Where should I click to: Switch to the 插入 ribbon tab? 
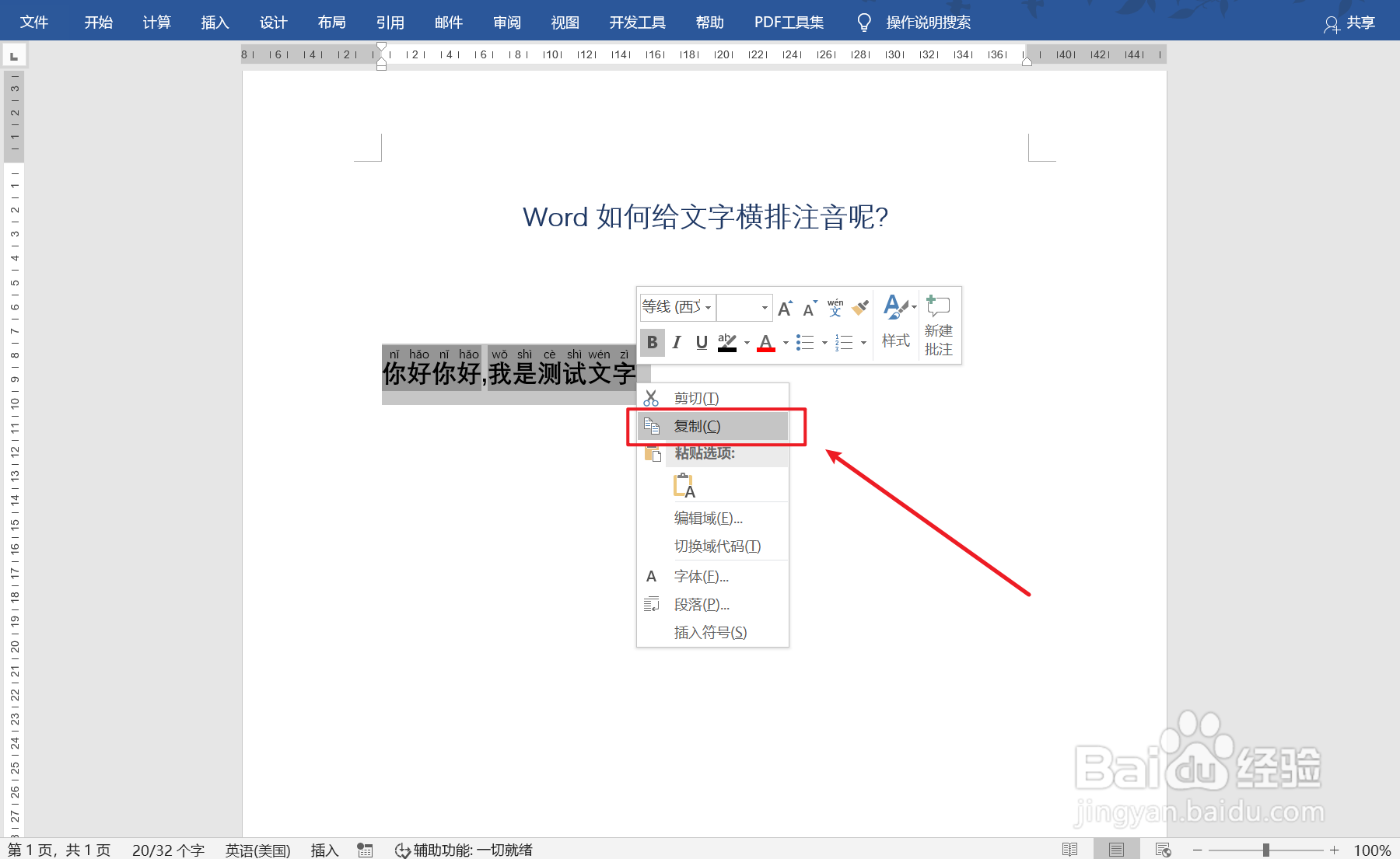point(215,23)
